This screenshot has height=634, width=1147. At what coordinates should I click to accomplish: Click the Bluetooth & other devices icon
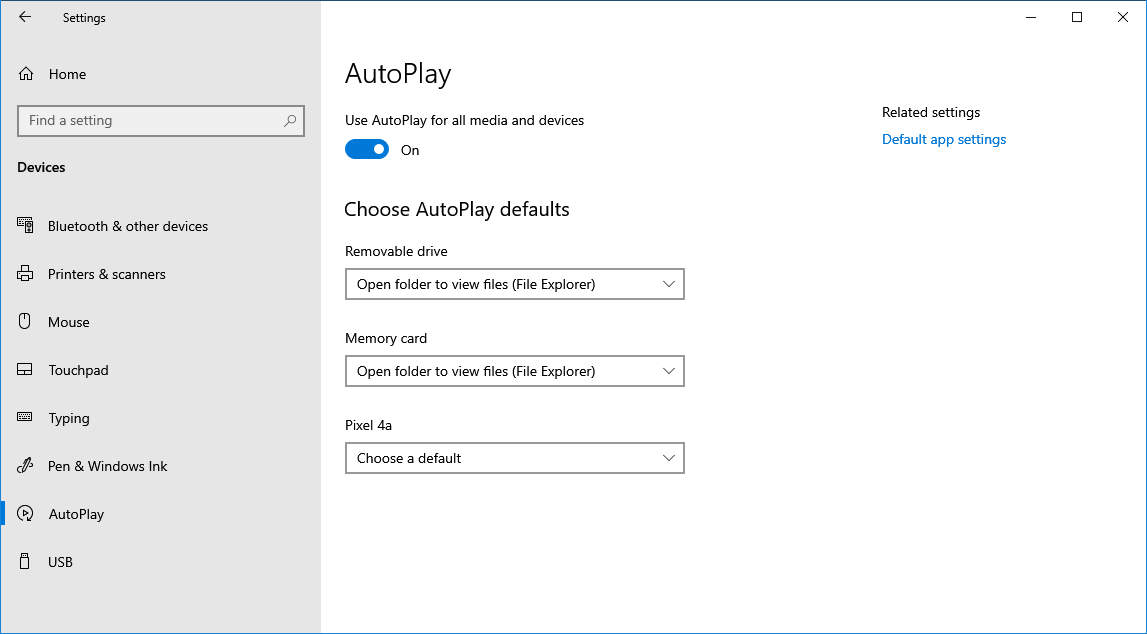pyautogui.click(x=26, y=226)
